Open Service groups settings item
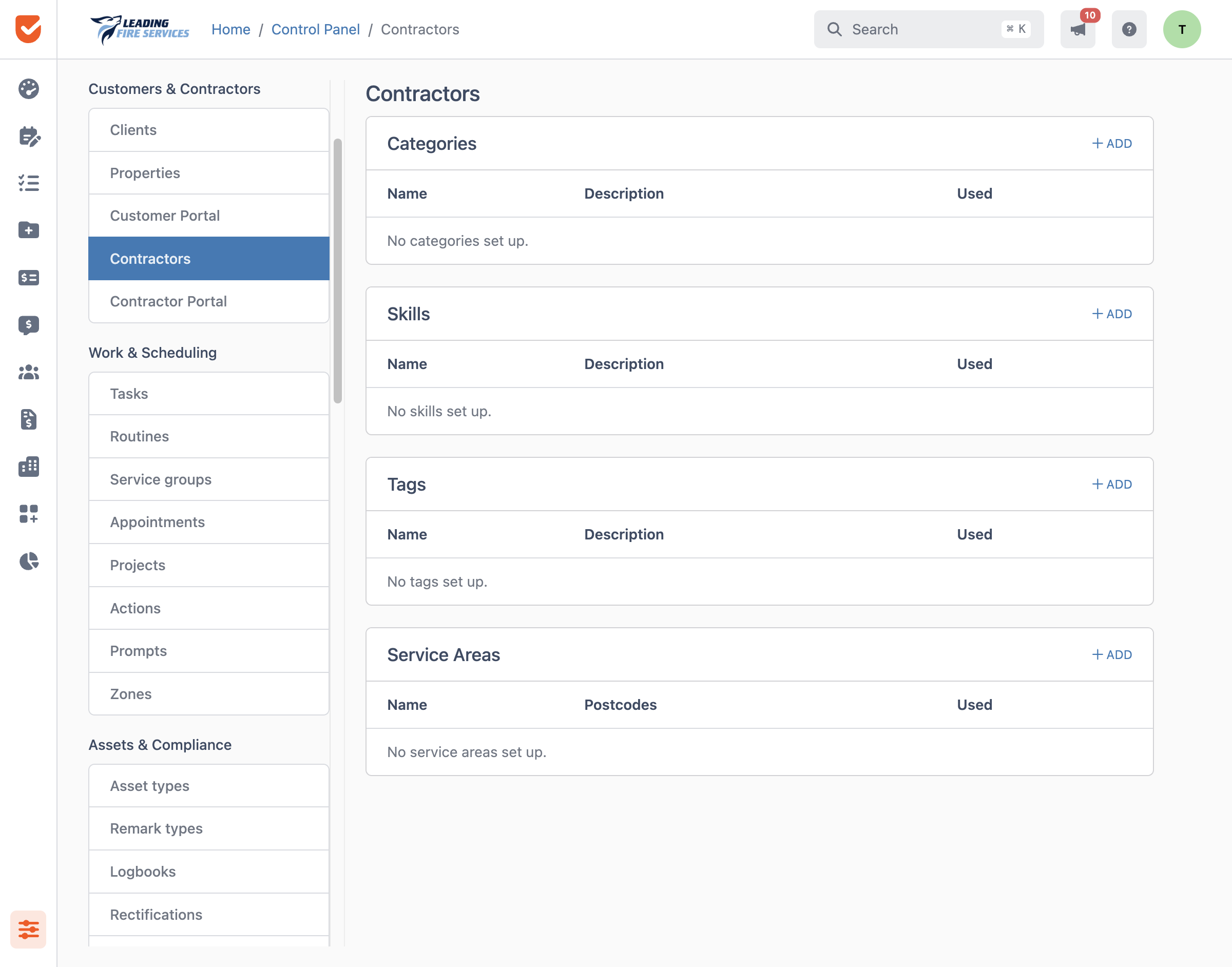The image size is (1232, 967). tap(209, 479)
